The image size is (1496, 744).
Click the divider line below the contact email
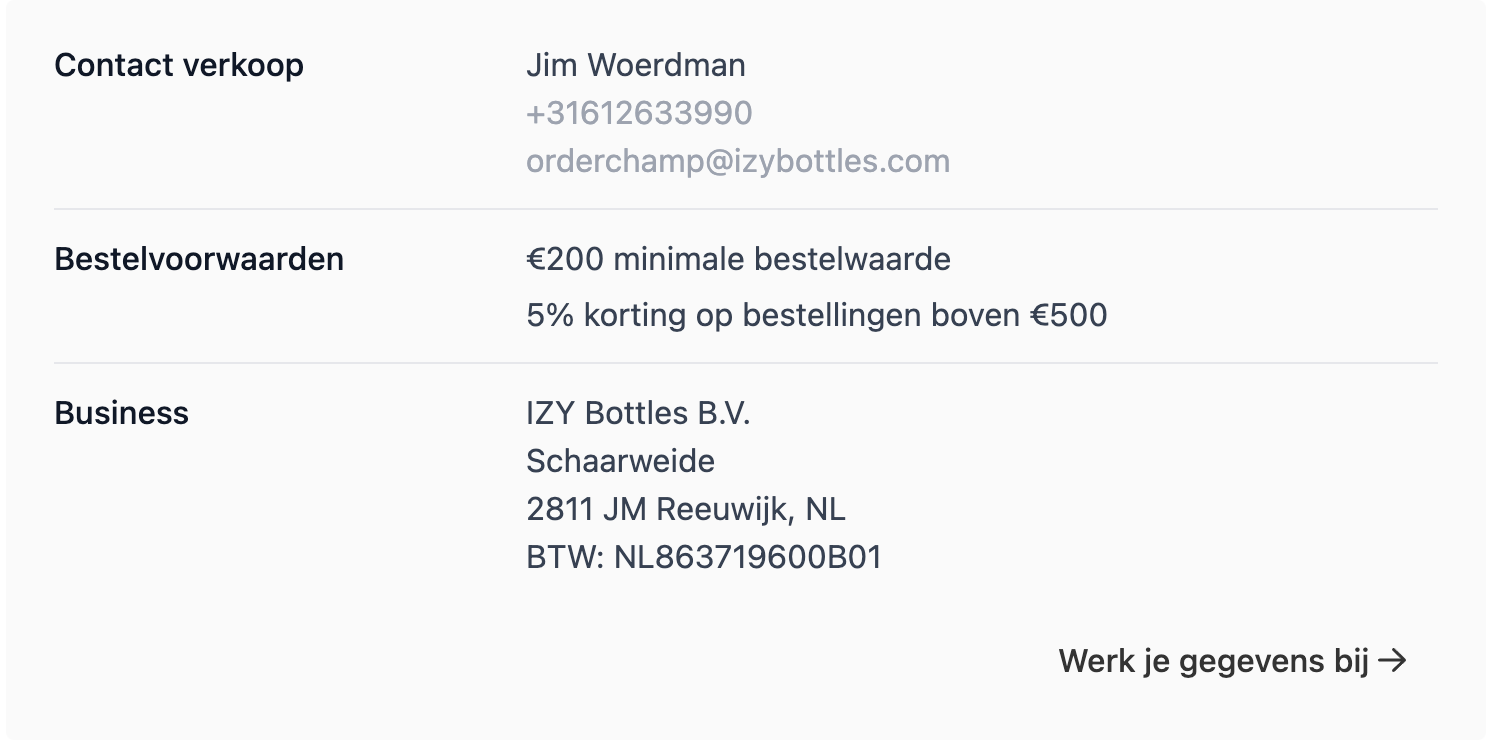click(x=745, y=209)
